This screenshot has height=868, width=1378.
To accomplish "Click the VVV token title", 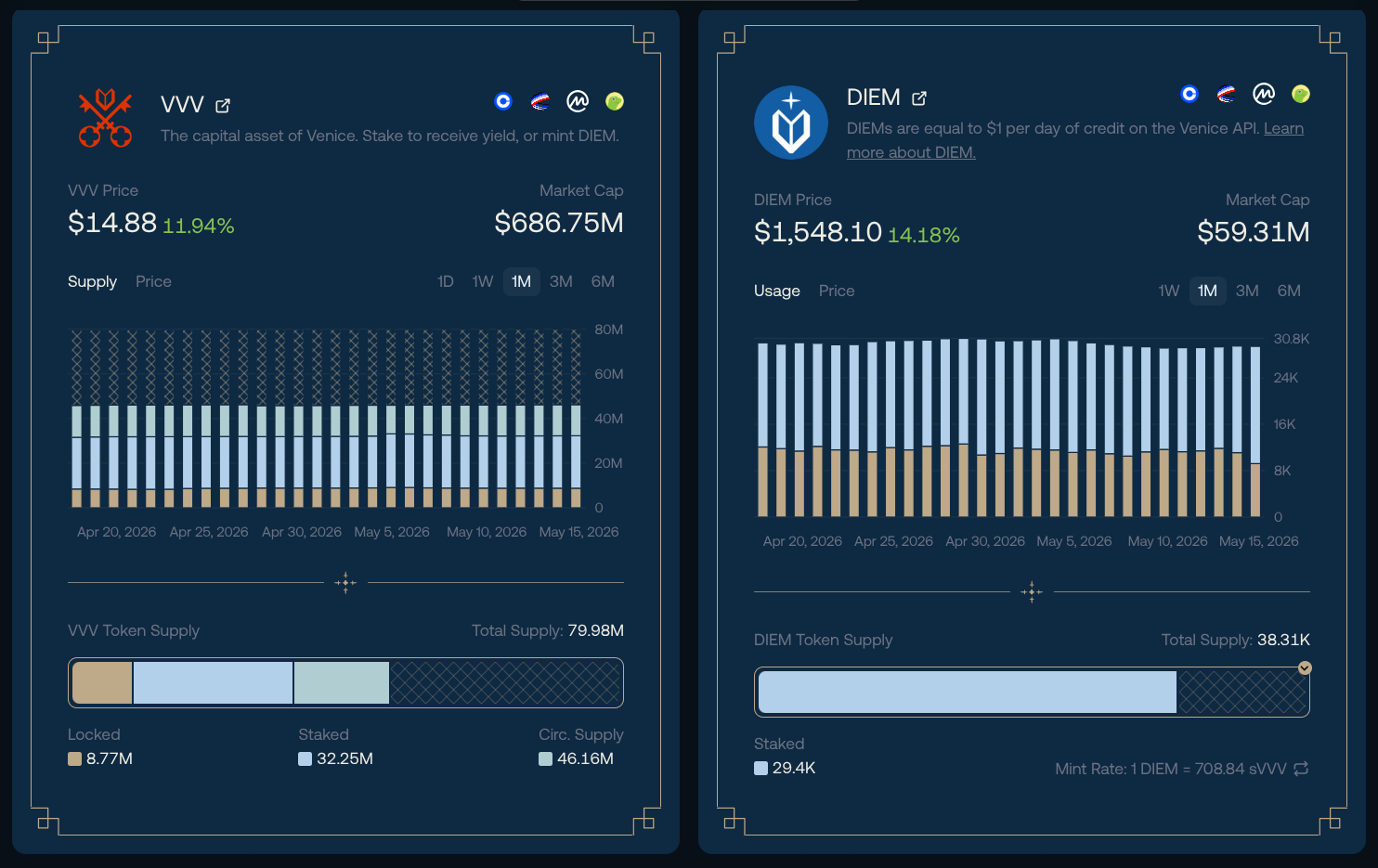I will pyautogui.click(x=182, y=105).
